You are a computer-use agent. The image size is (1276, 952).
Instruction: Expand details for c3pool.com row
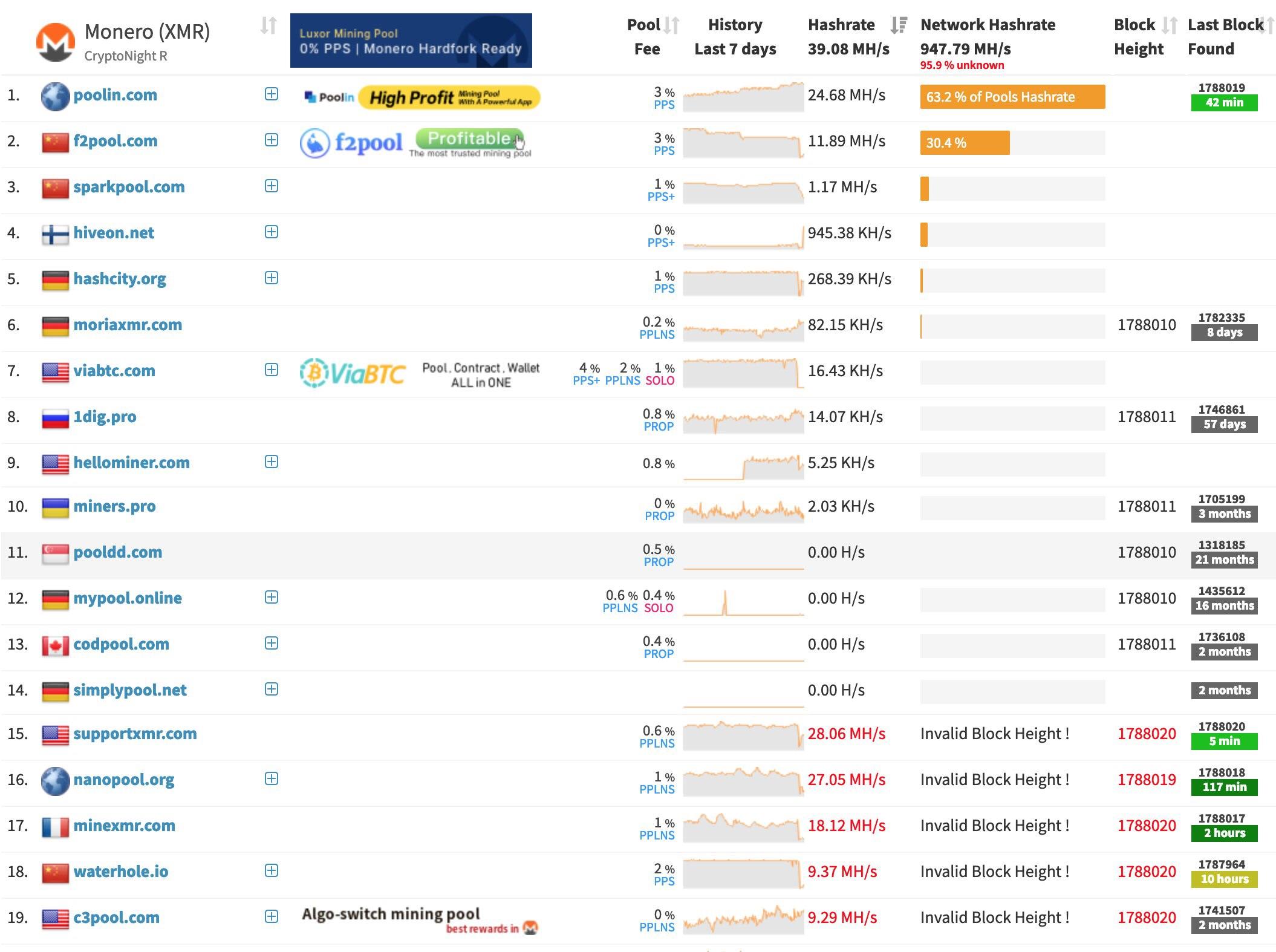coord(272,916)
